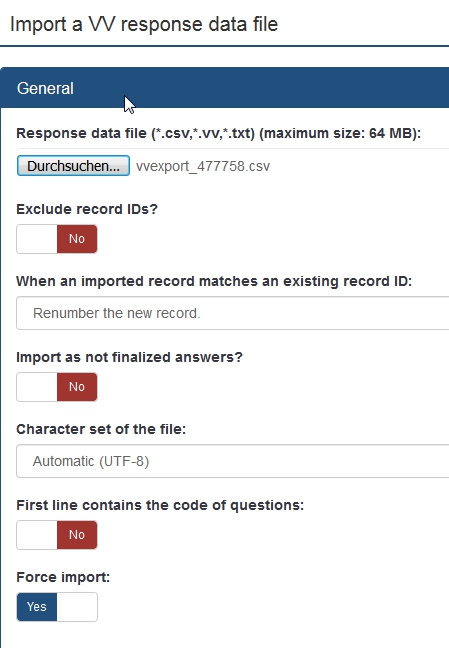Click the Exclude record IDs? label
The height and width of the screenshot is (648, 449).
point(87,209)
